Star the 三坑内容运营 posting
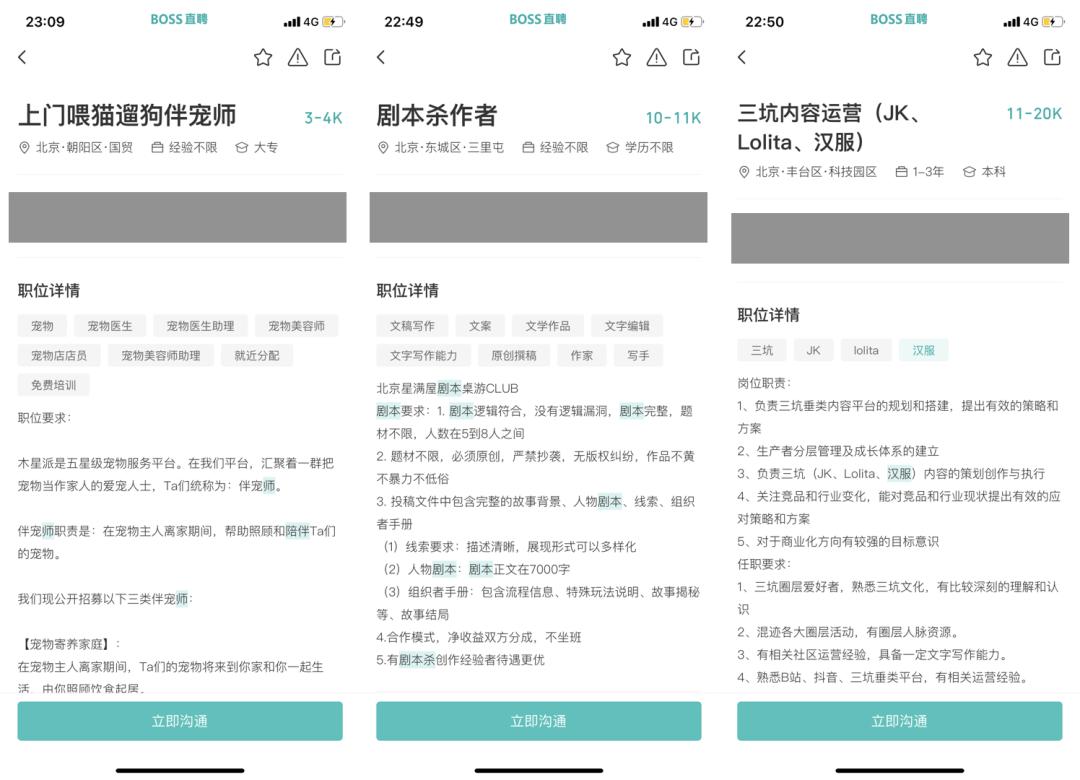1080x780 pixels. [981, 59]
